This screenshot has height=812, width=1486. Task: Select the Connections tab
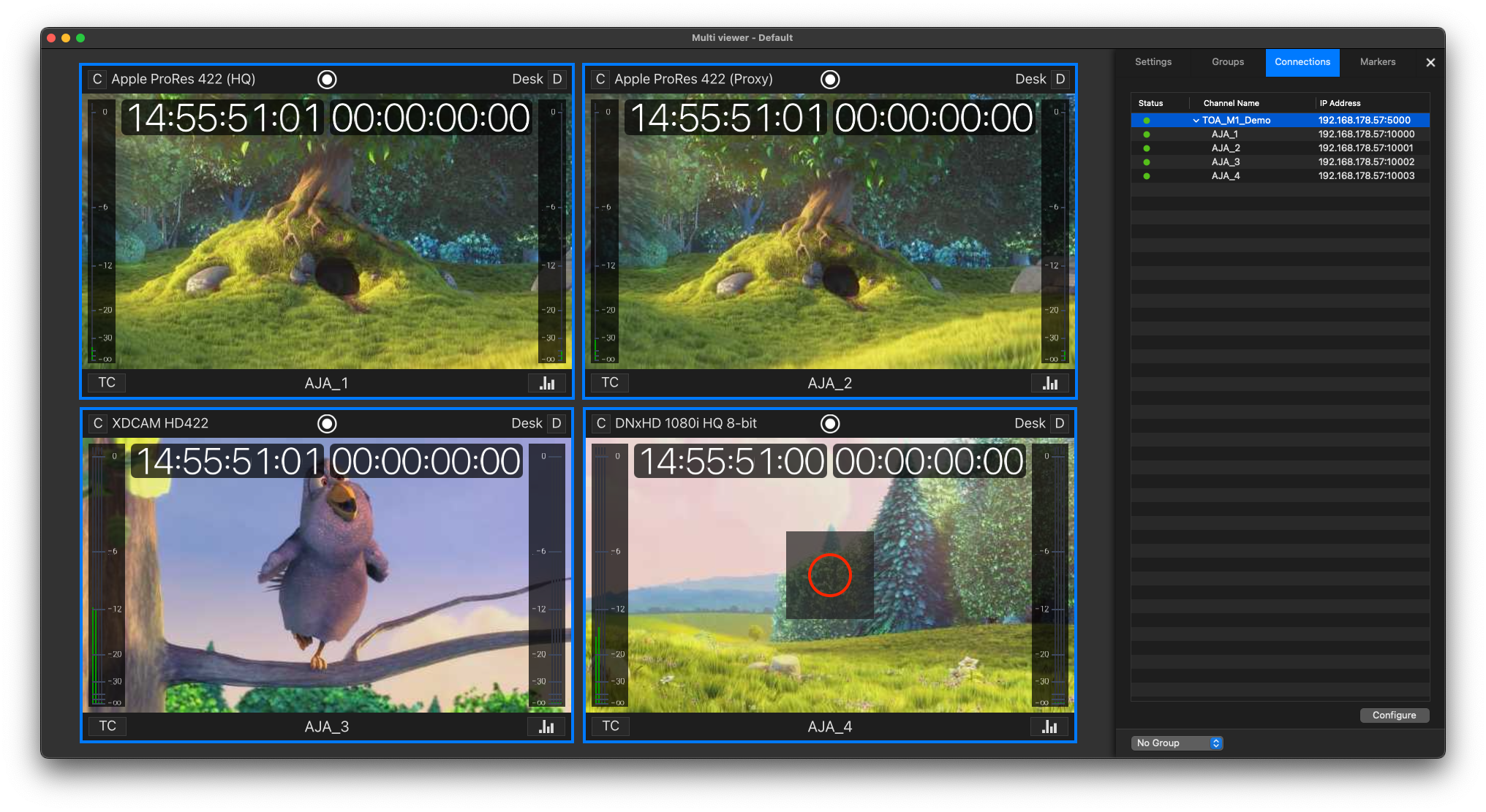click(1302, 62)
